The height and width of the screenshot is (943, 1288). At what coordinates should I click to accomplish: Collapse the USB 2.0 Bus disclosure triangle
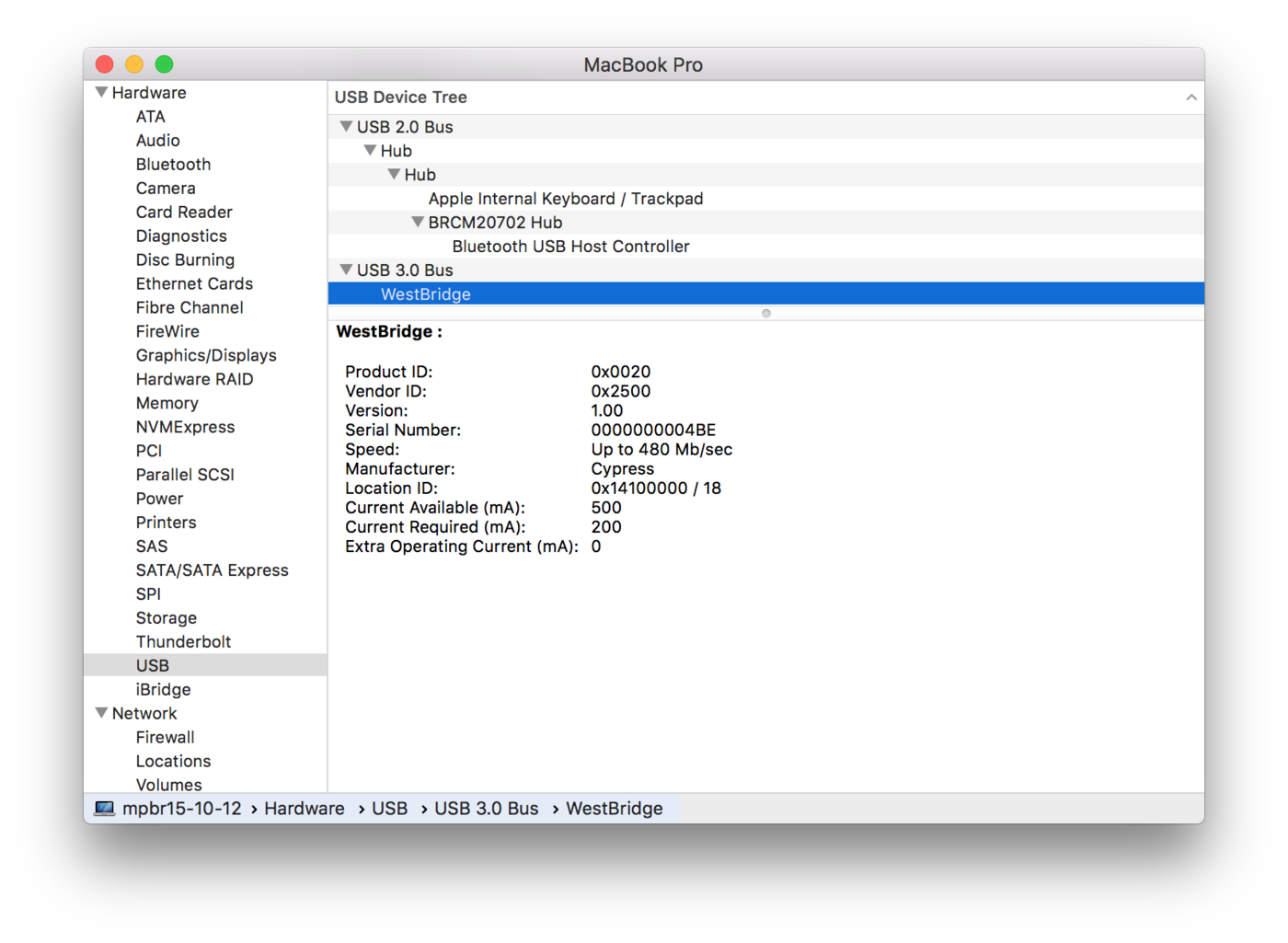click(347, 126)
